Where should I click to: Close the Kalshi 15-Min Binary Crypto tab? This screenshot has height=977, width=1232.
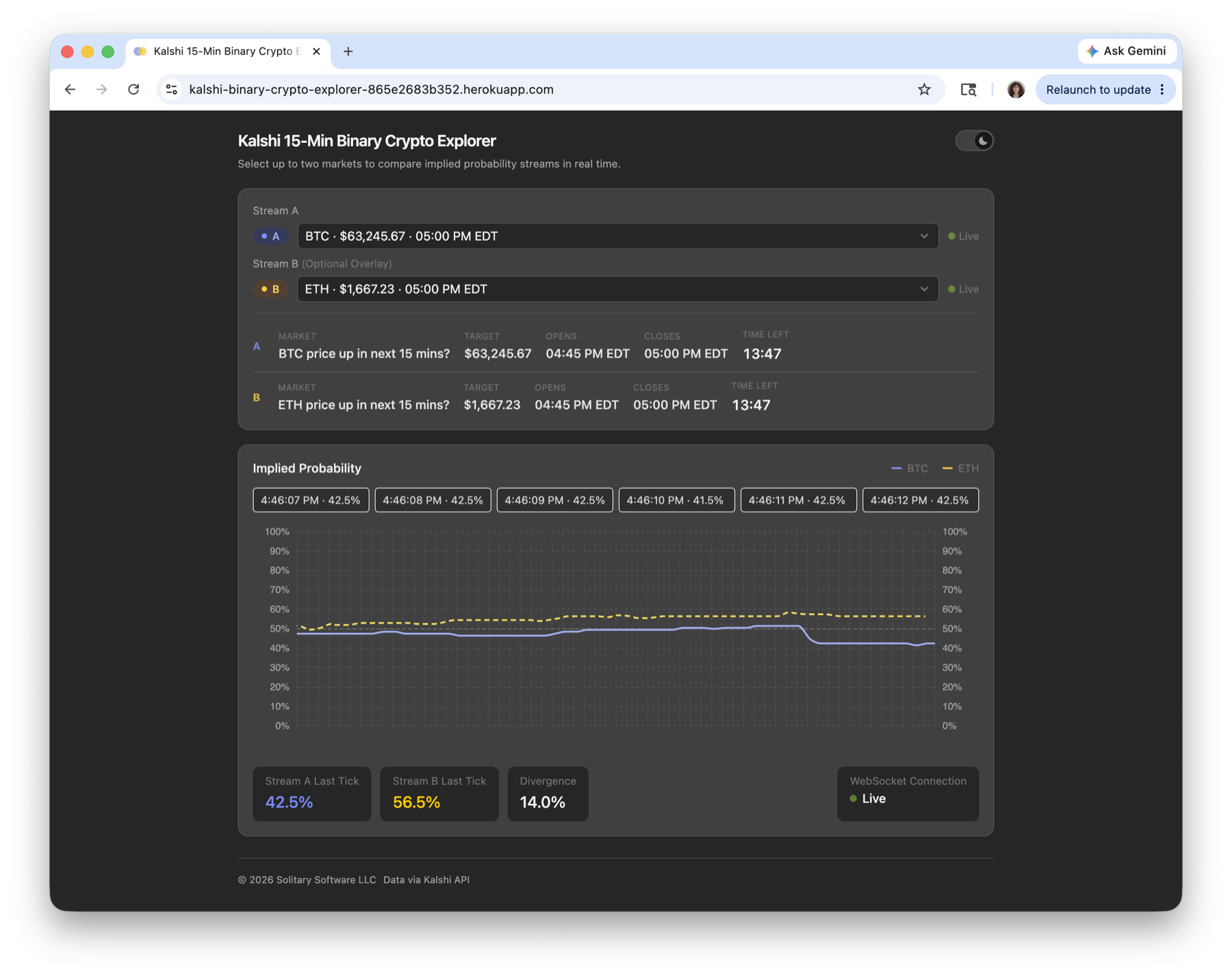(x=316, y=51)
